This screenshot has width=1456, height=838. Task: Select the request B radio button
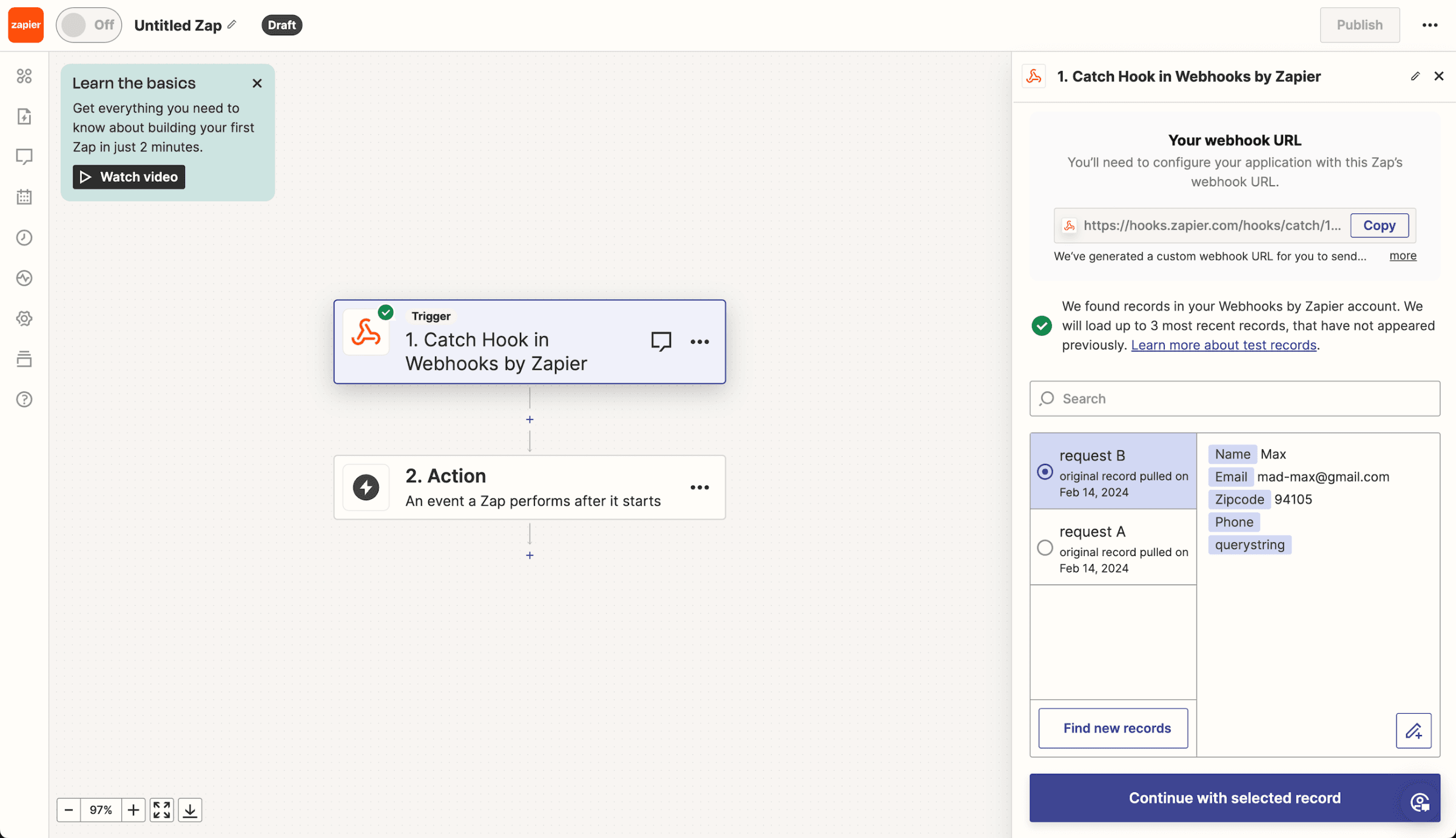point(1045,472)
